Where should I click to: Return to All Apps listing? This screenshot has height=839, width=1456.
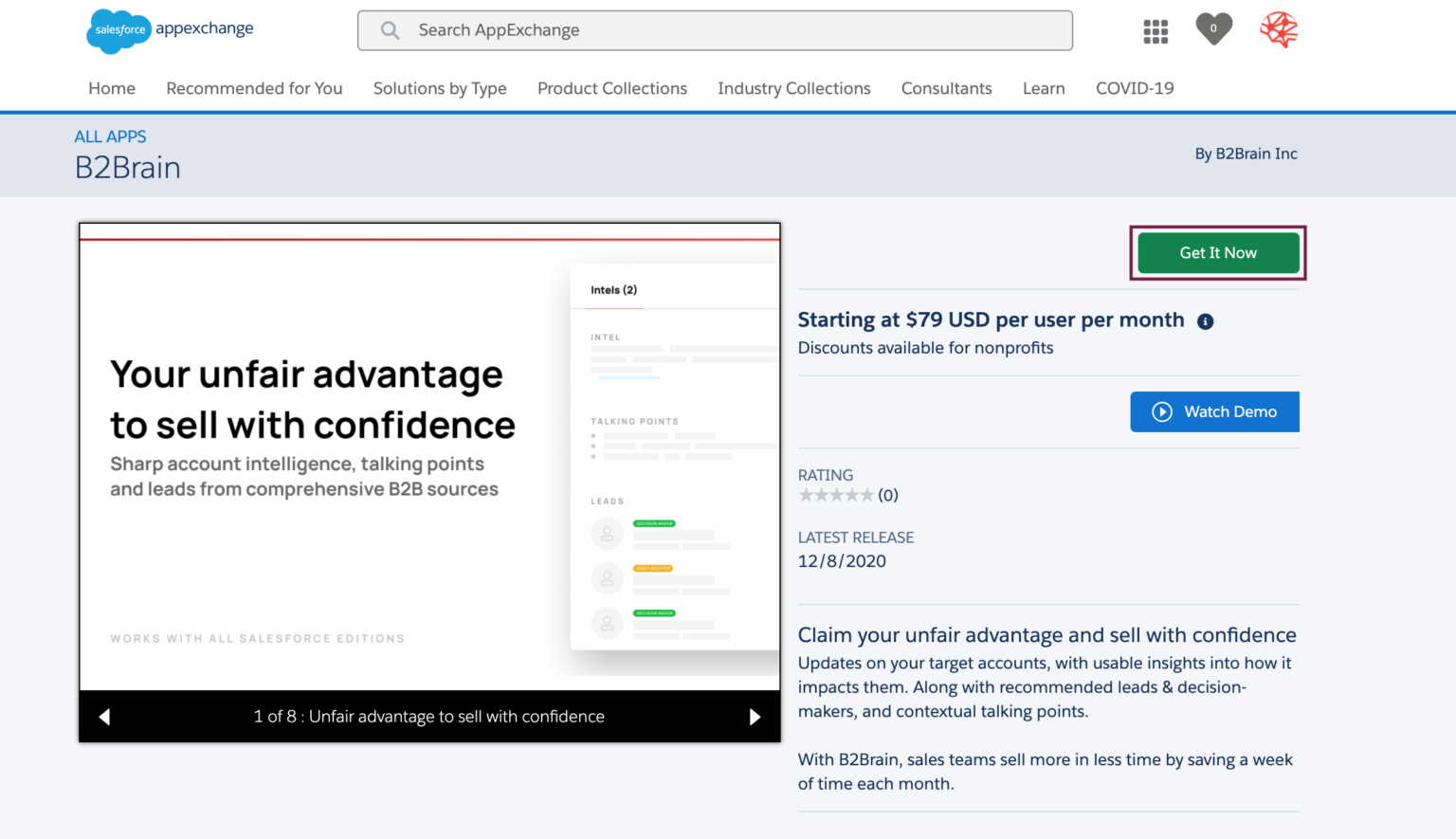coord(110,137)
